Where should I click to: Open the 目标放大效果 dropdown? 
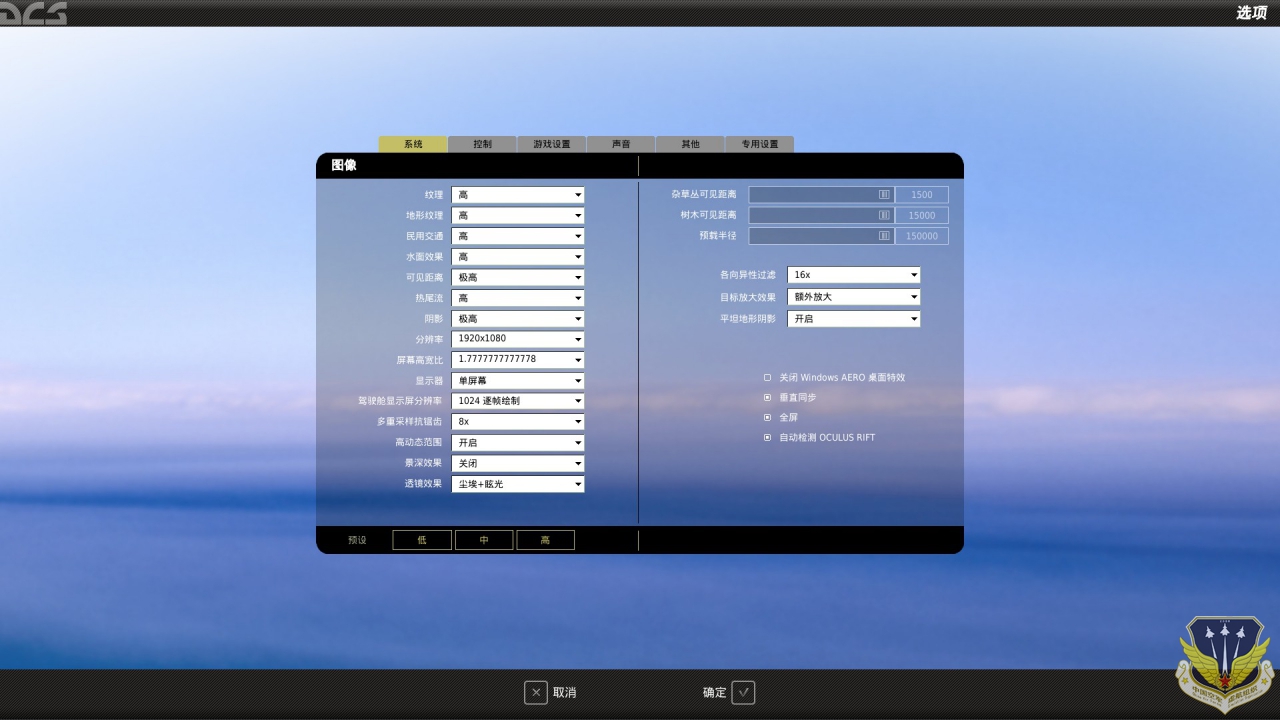pyautogui.click(x=854, y=297)
